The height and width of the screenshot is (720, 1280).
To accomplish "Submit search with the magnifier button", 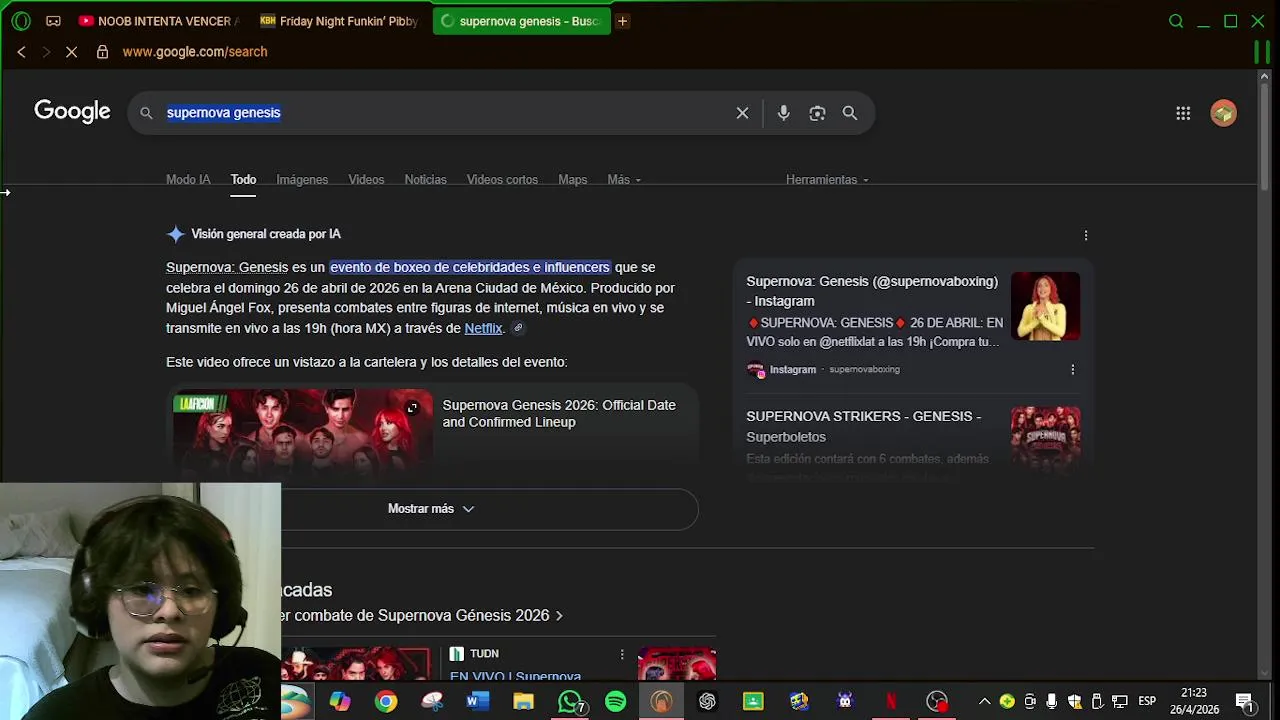I will point(850,113).
